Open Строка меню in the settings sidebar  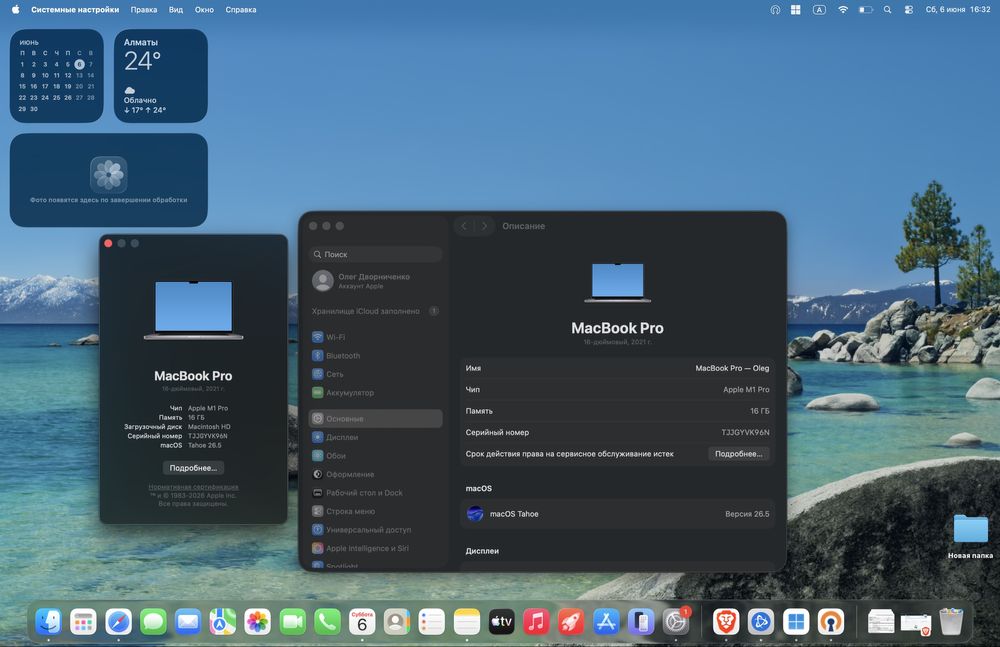point(375,511)
